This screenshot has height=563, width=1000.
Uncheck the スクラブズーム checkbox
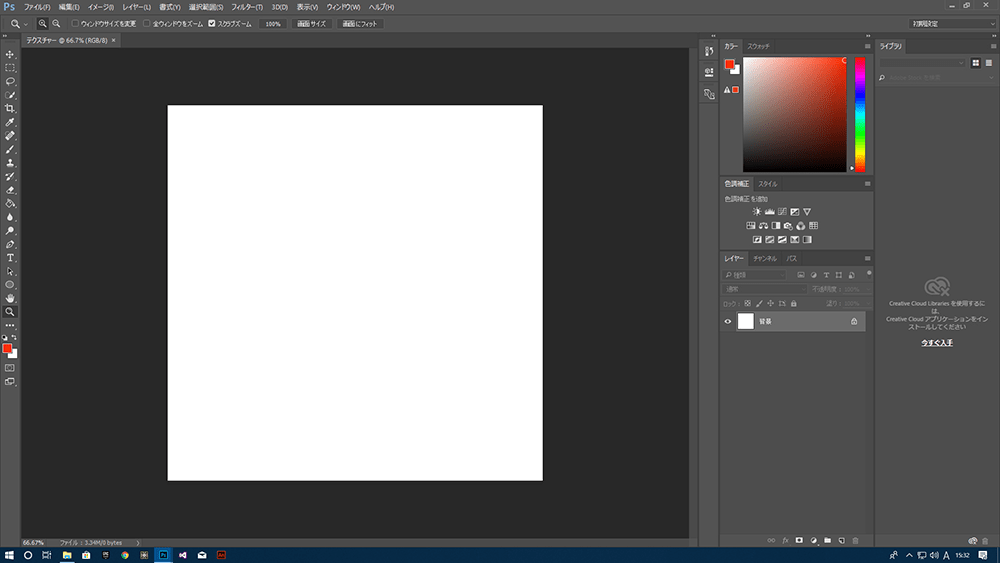pyautogui.click(x=211, y=23)
